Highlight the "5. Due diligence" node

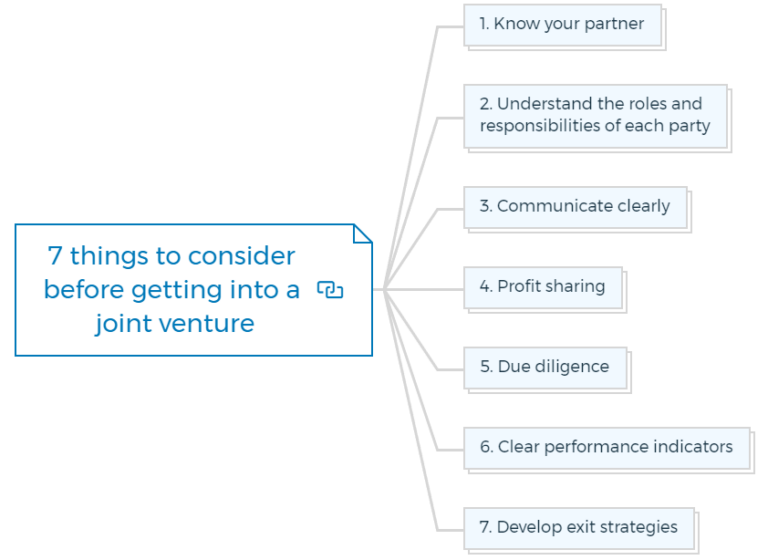coord(545,368)
